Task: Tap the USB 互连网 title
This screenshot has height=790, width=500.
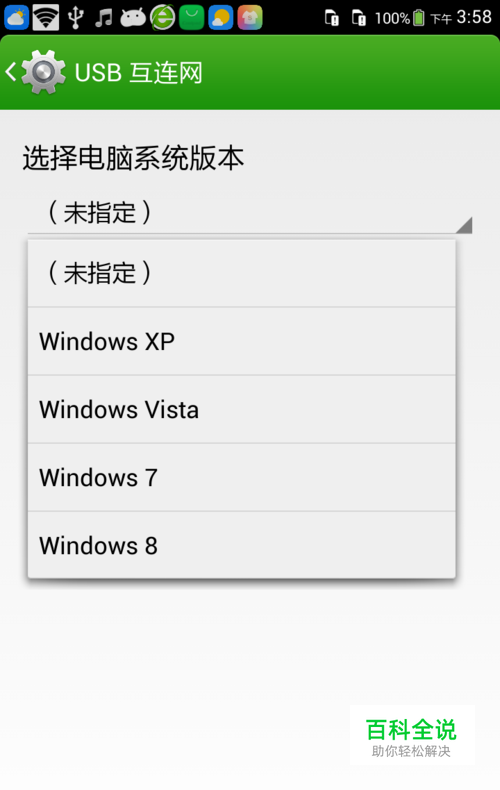Action: 139,73
